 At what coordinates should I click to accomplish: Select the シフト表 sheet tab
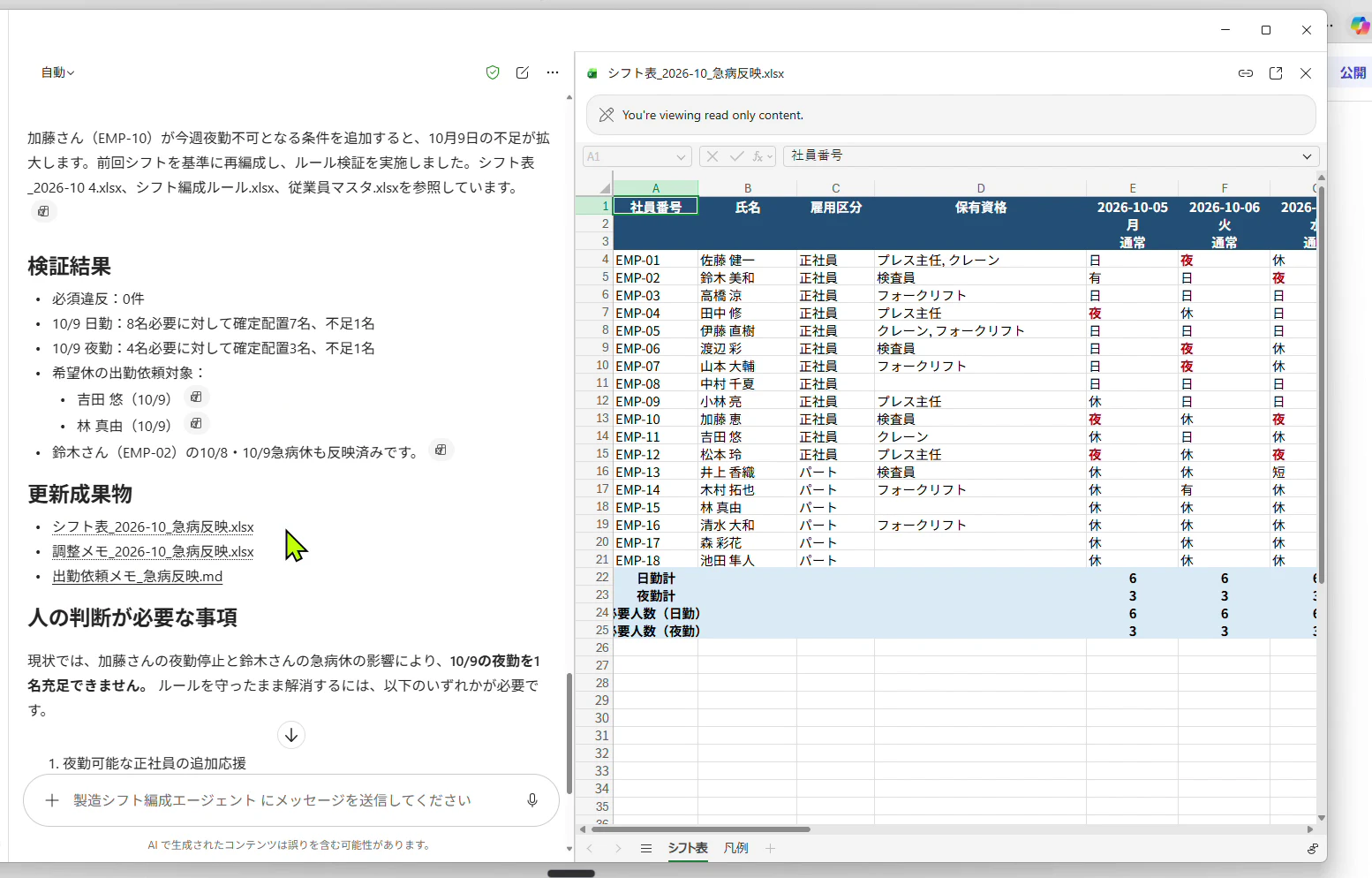coord(687,848)
